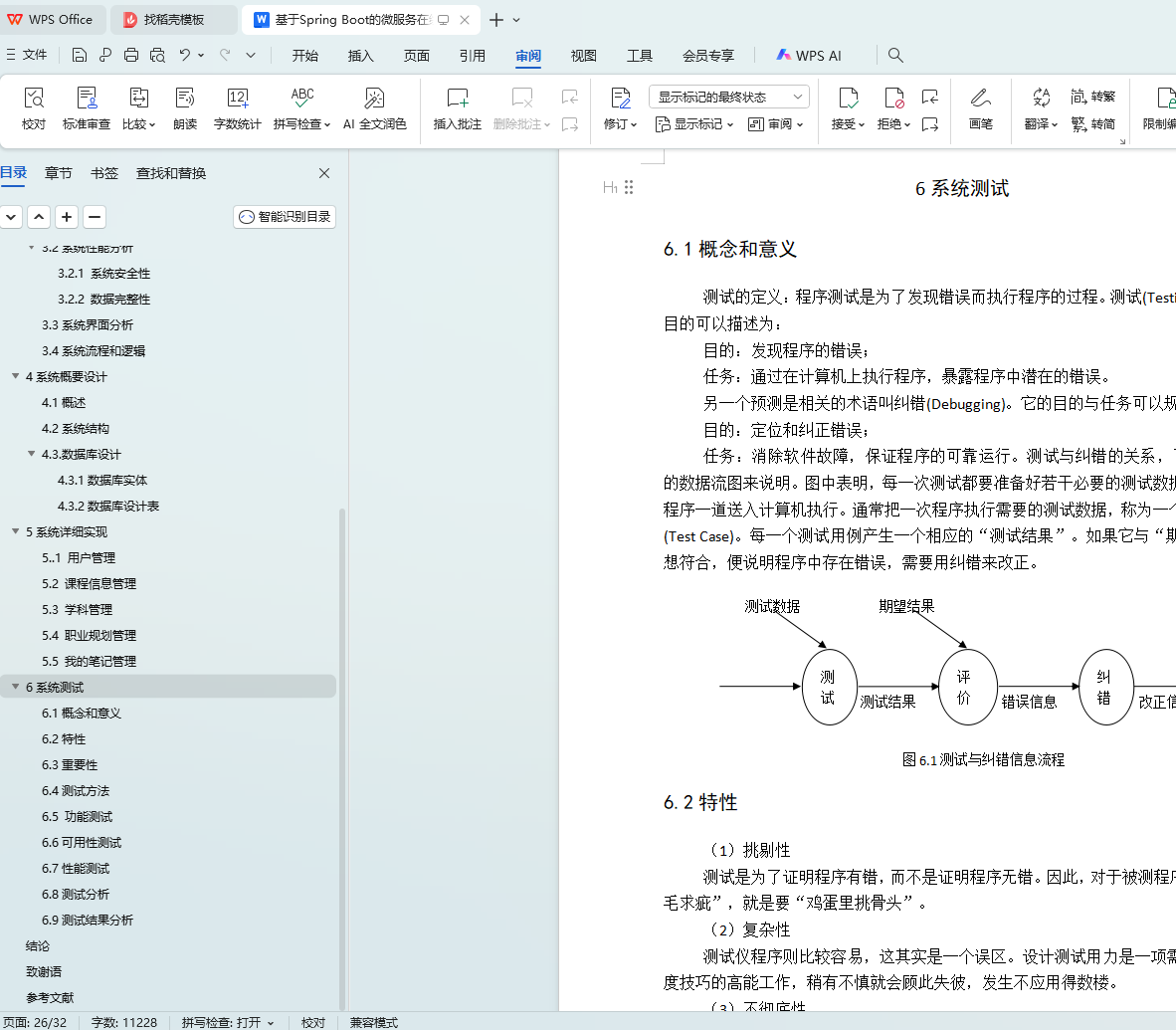Switch to 书签 navigation tab

click(x=104, y=173)
